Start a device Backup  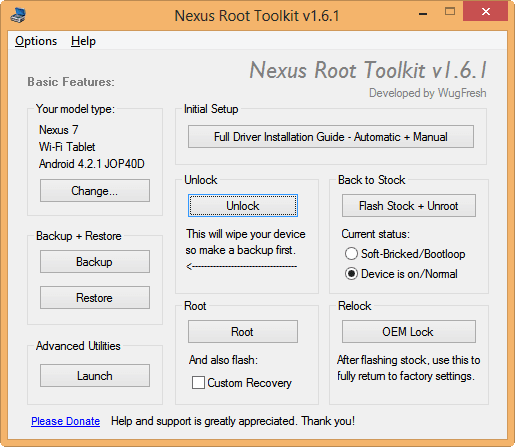(x=95, y=262)
